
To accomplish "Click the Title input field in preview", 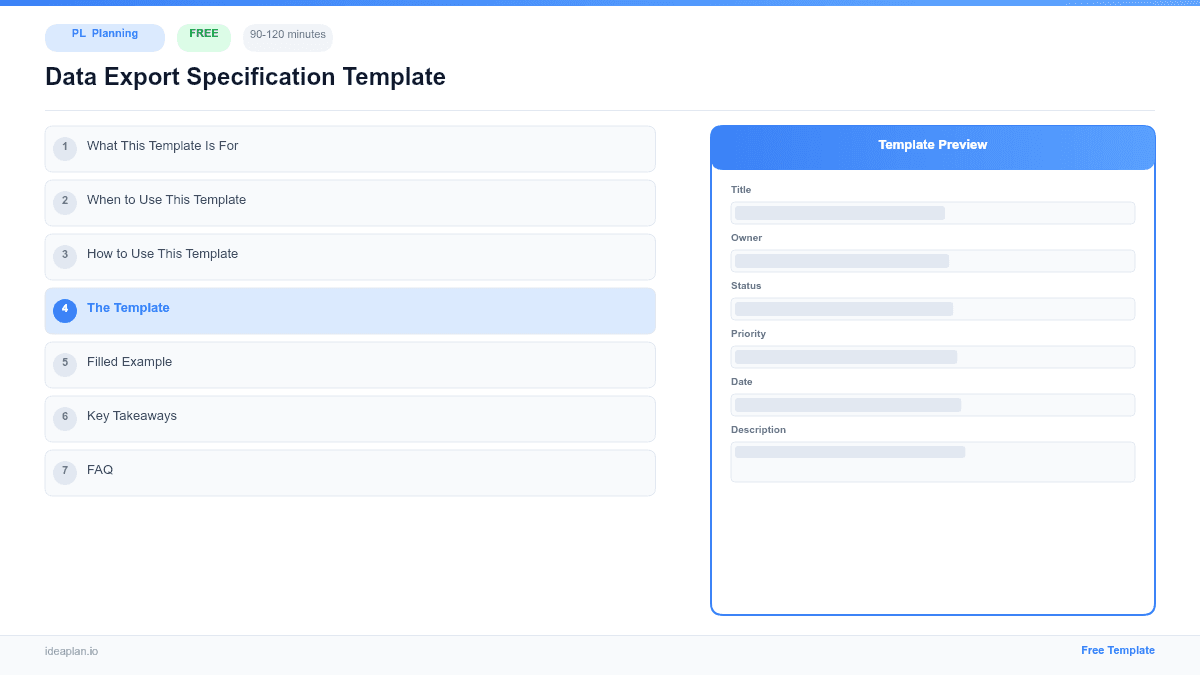I will [932, 212].
